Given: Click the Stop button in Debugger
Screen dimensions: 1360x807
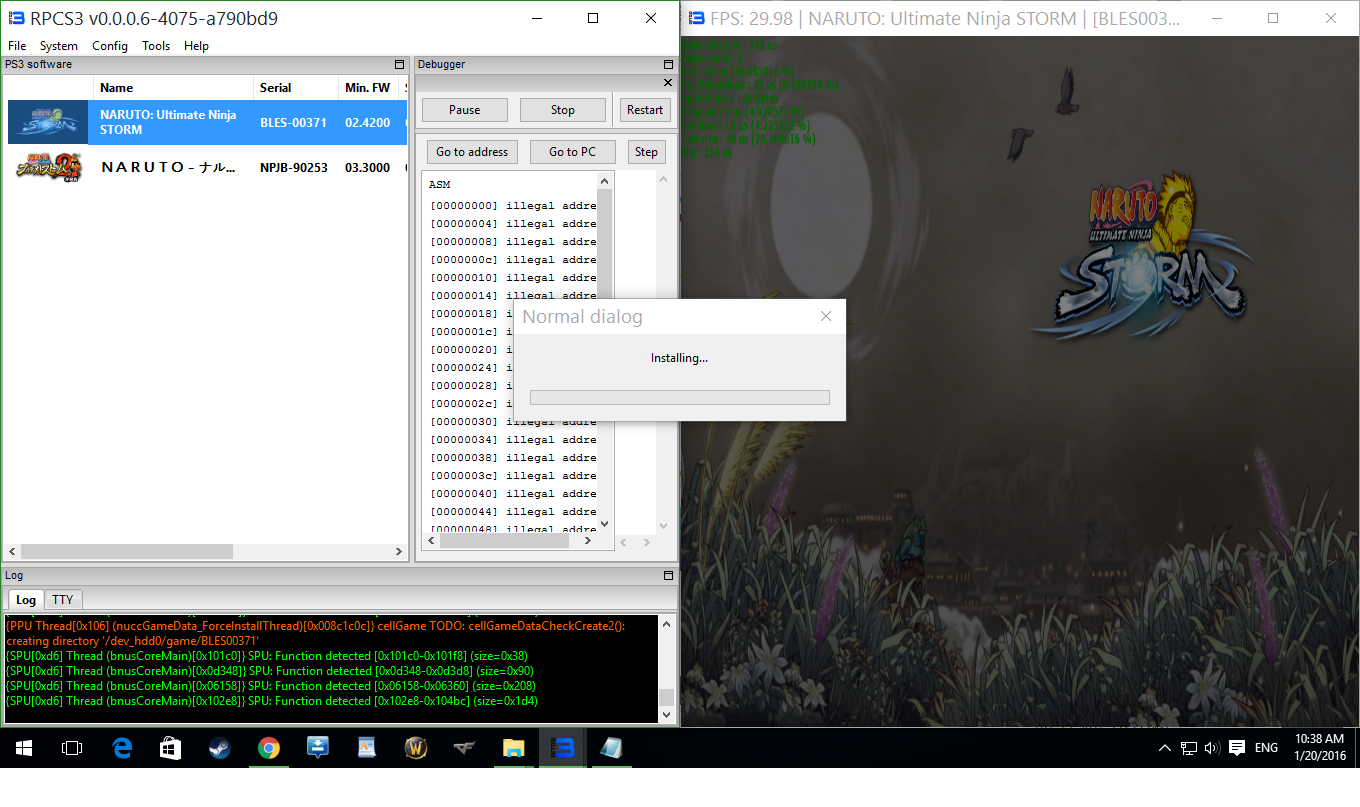Looking at the screenshot, I should click(563, 110).
